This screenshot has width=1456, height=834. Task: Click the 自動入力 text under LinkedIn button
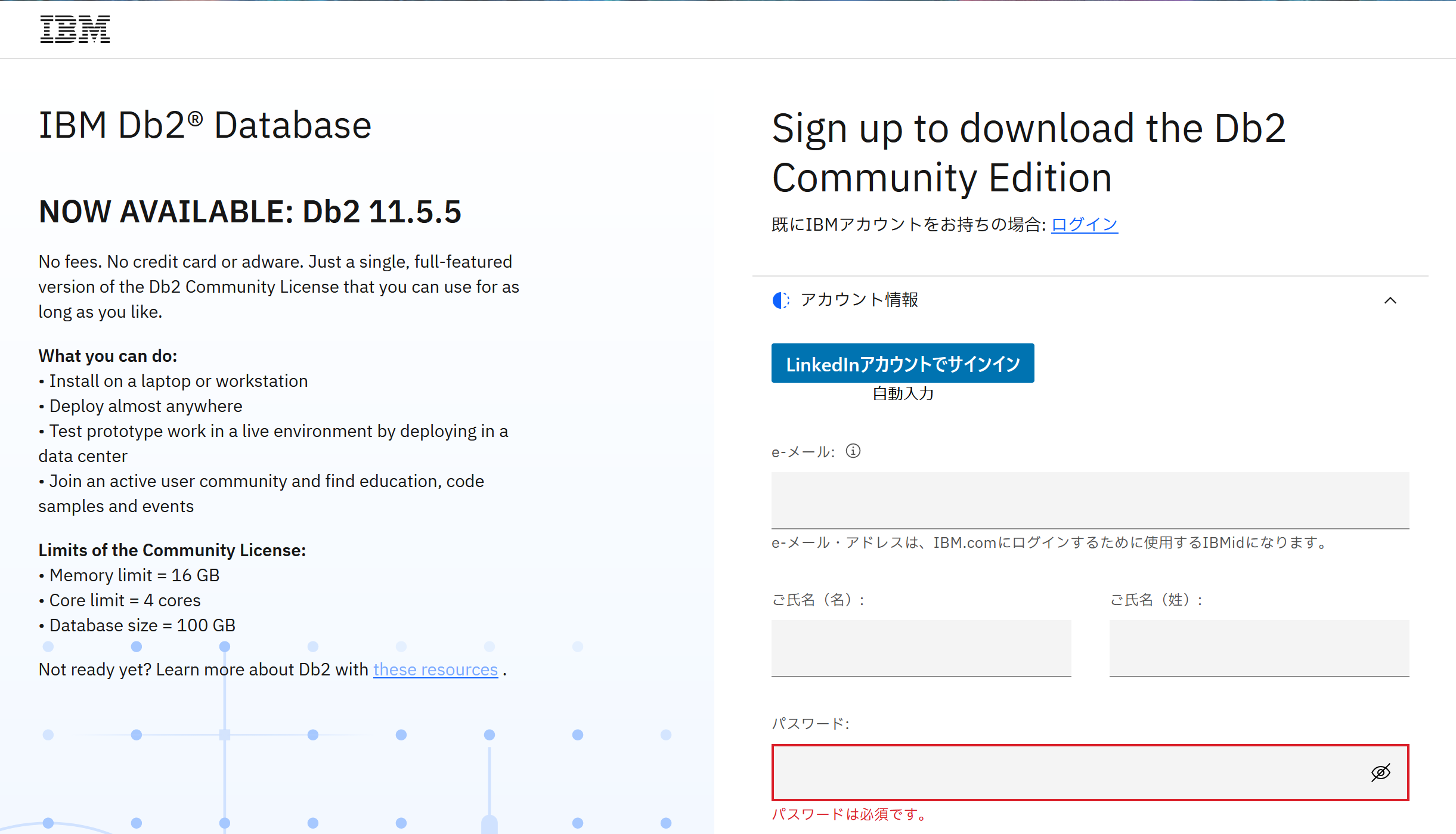(x=903, y=393)
